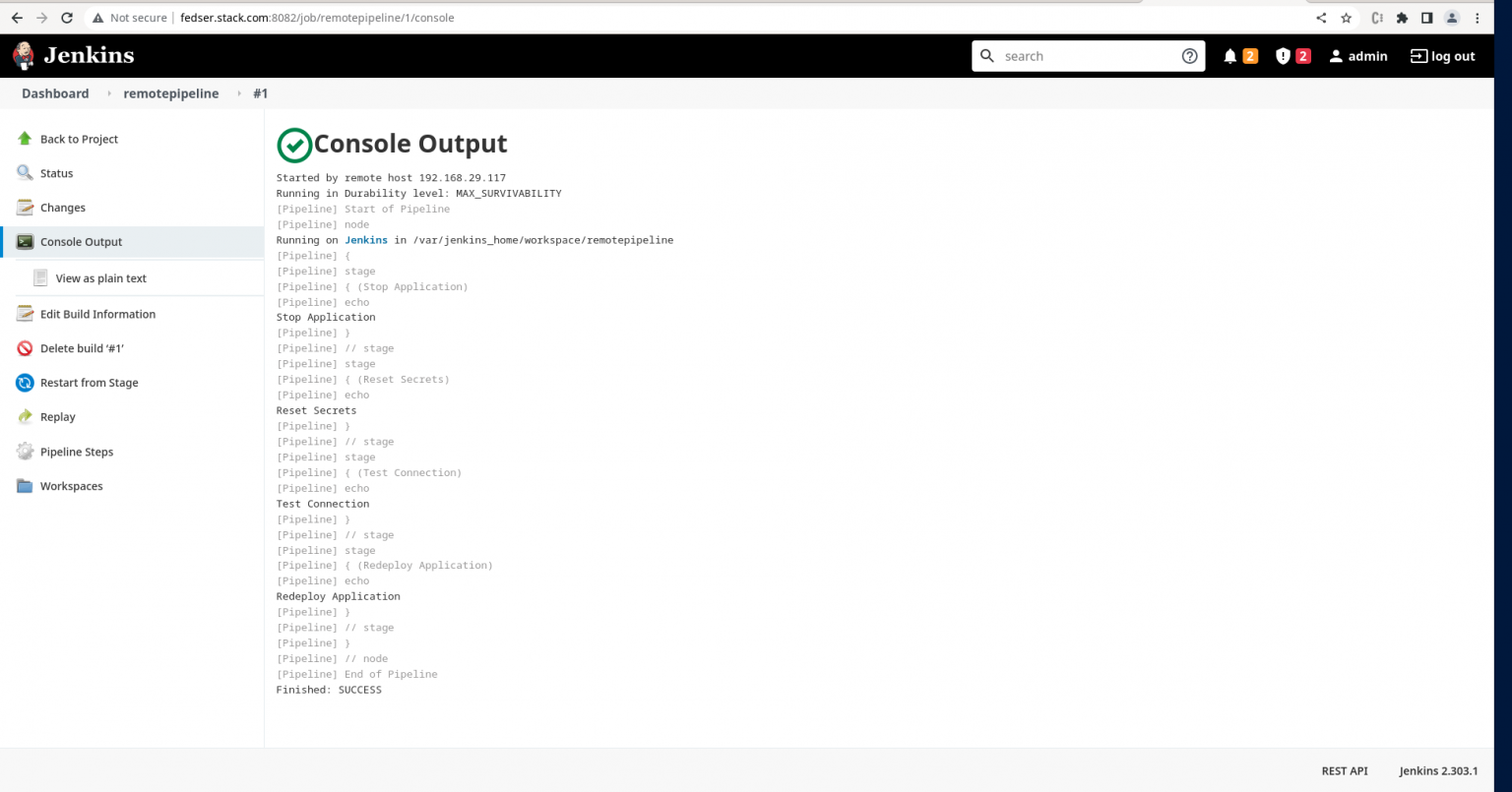Open the Workspaces folder icon
This screenshot has height=792, width=1512.
point(25,485)
